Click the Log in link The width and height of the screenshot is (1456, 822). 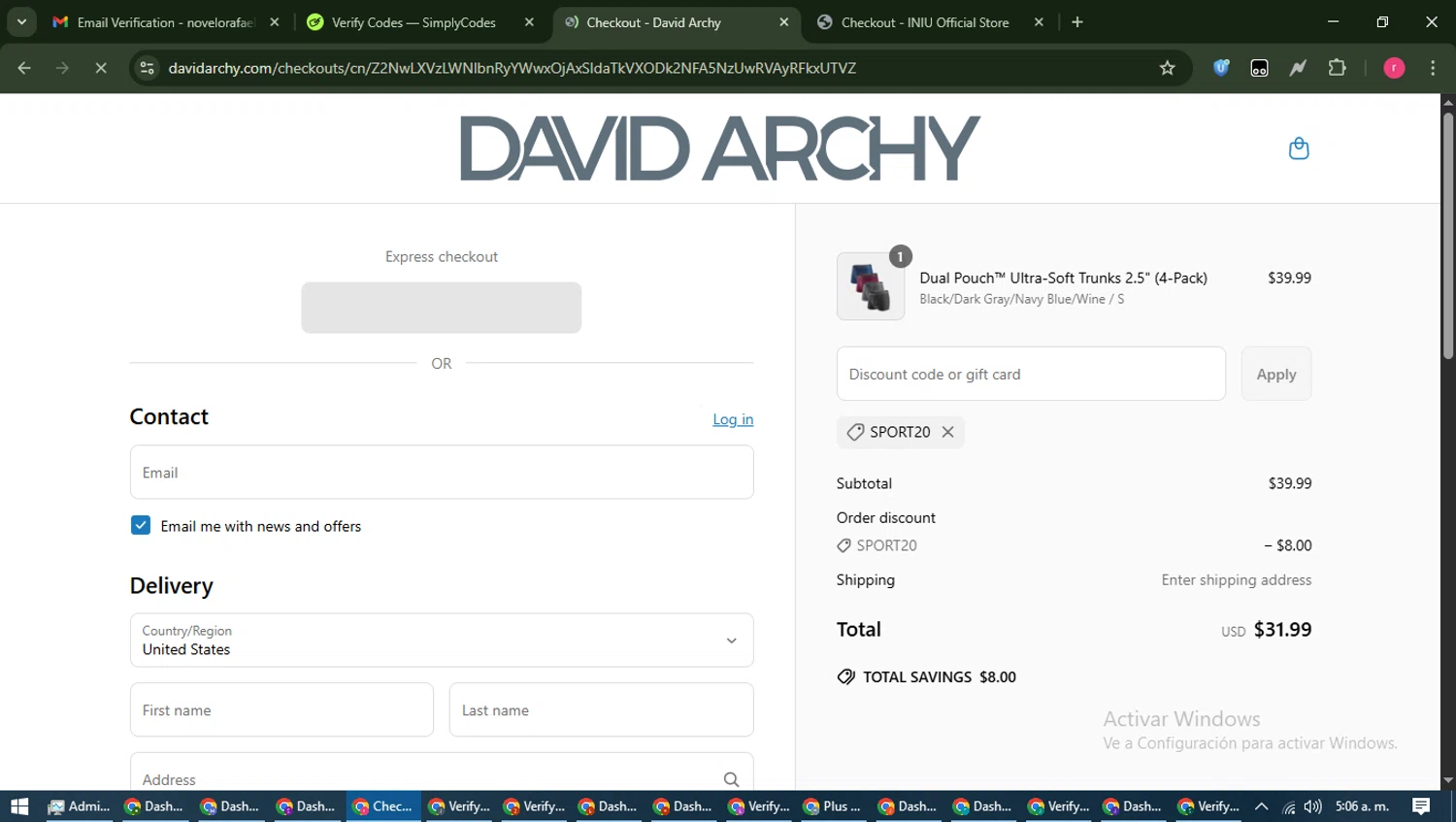tap(733, 419)
